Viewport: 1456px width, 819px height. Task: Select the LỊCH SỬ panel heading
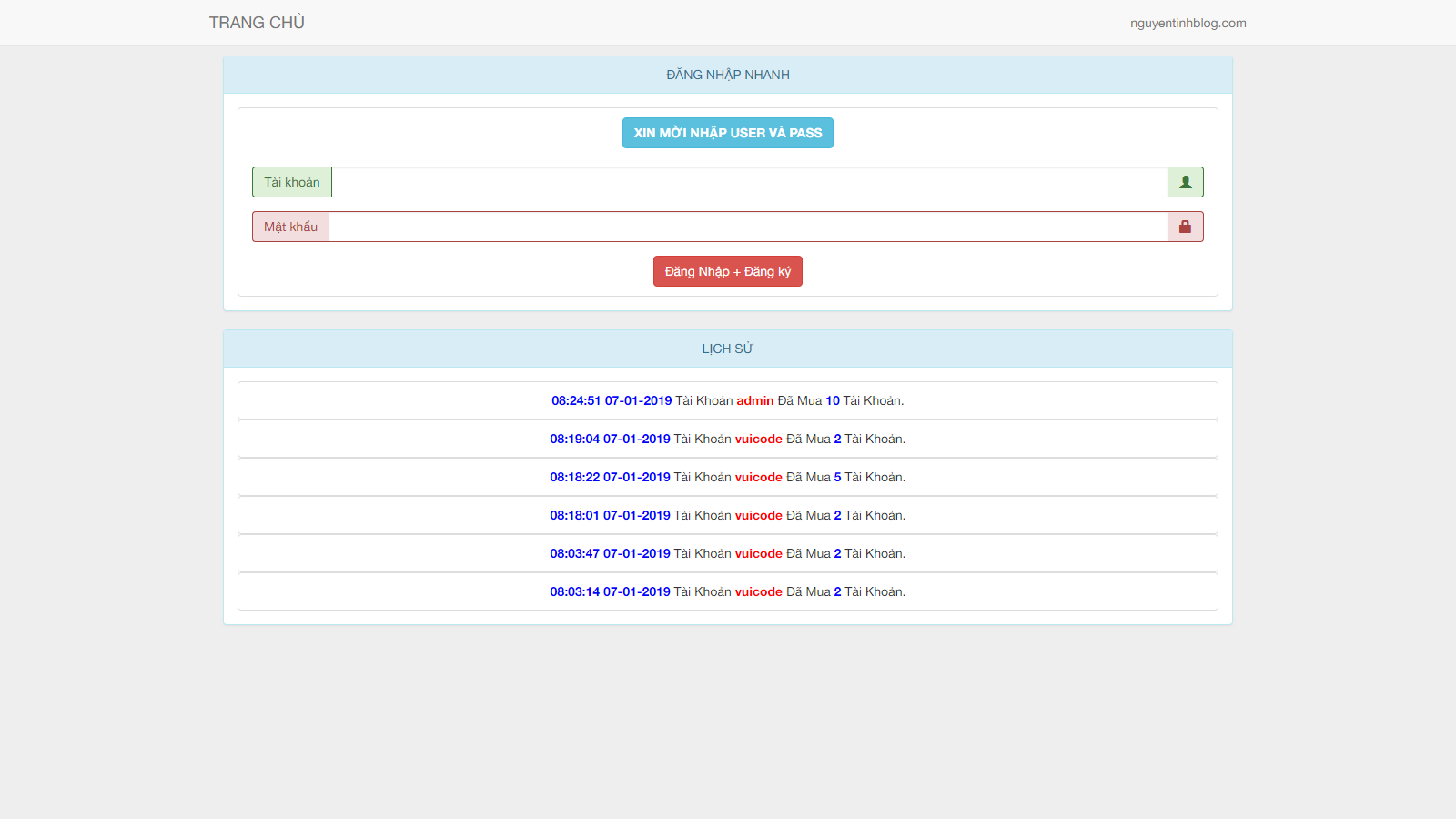click(728, 349)
